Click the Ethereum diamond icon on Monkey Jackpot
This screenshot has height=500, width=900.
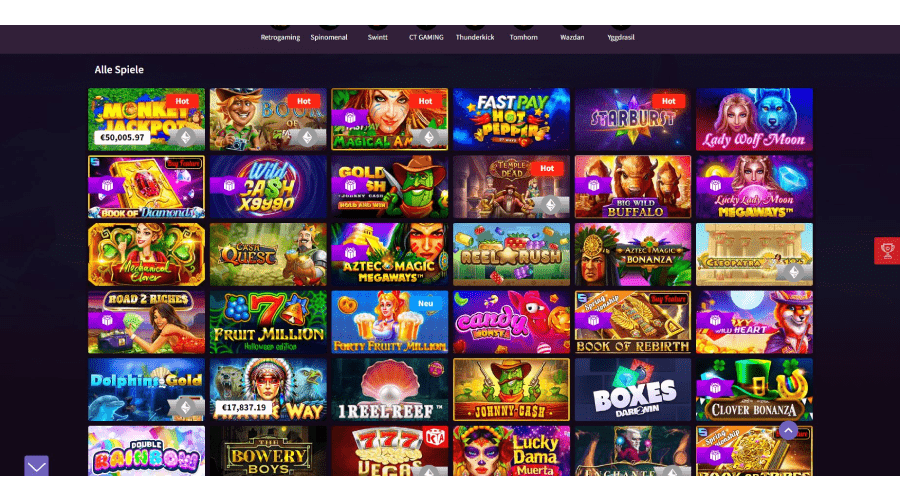point(185,137)
